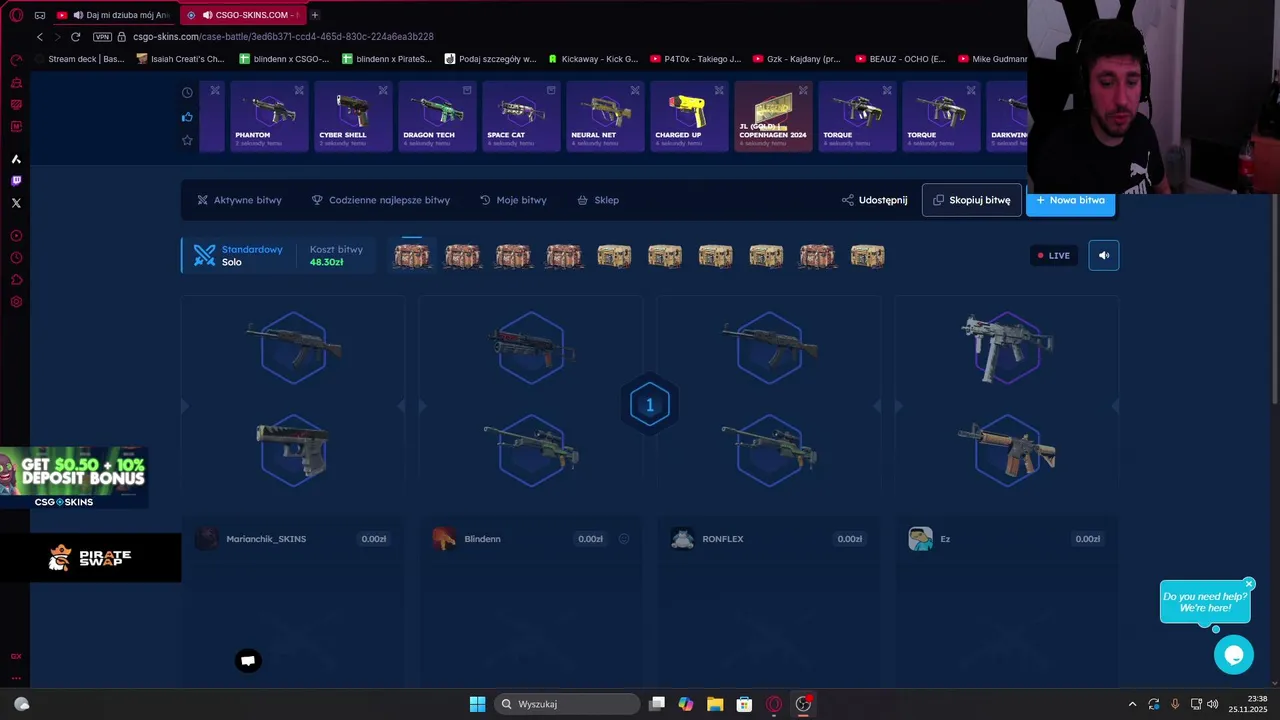Open Marianchik_SKINS player profile
This screenshot has height=720, width=1280.
[x=252, y=539]
